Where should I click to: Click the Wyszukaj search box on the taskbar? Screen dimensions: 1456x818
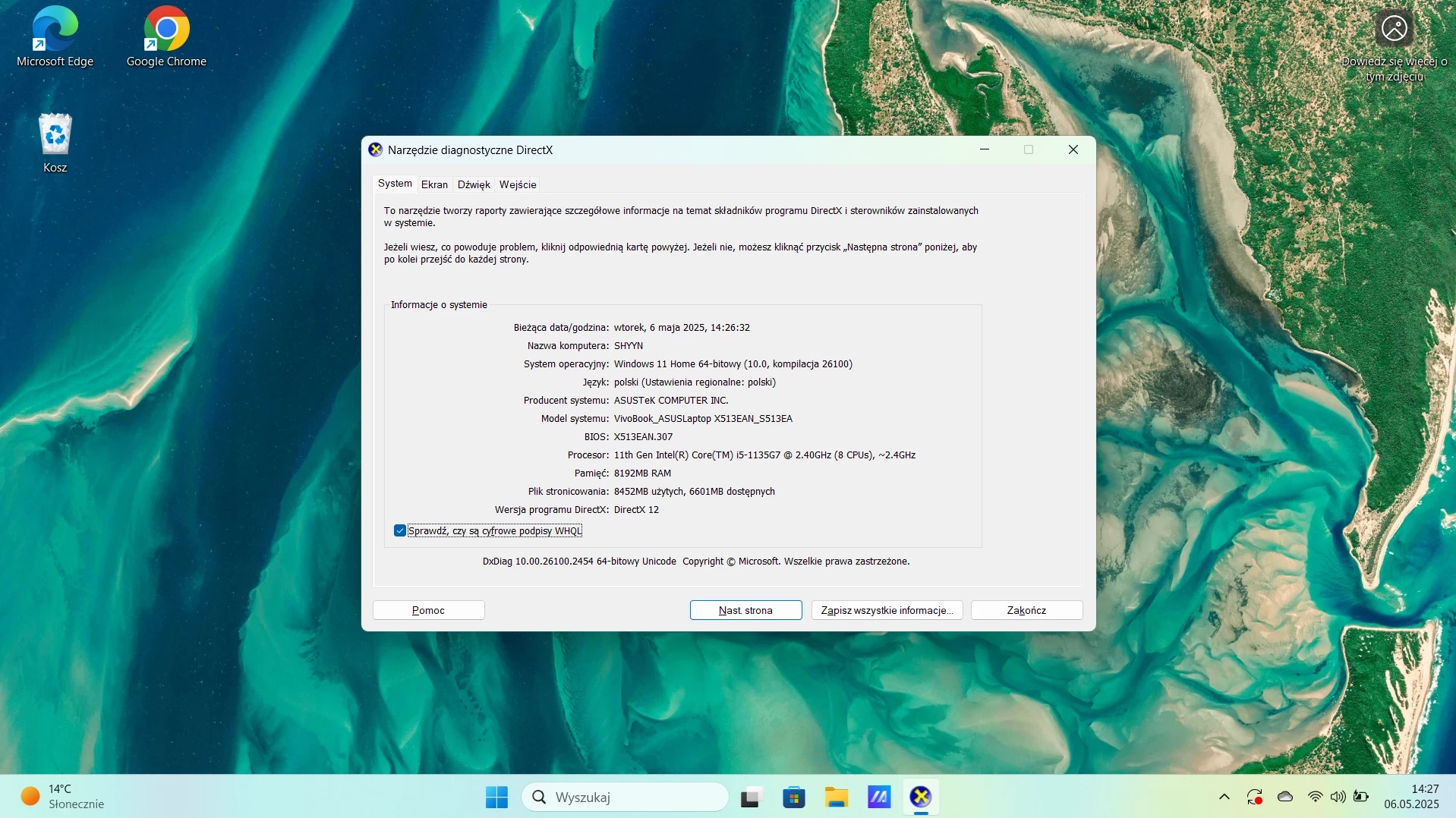[x=625, y=797]
